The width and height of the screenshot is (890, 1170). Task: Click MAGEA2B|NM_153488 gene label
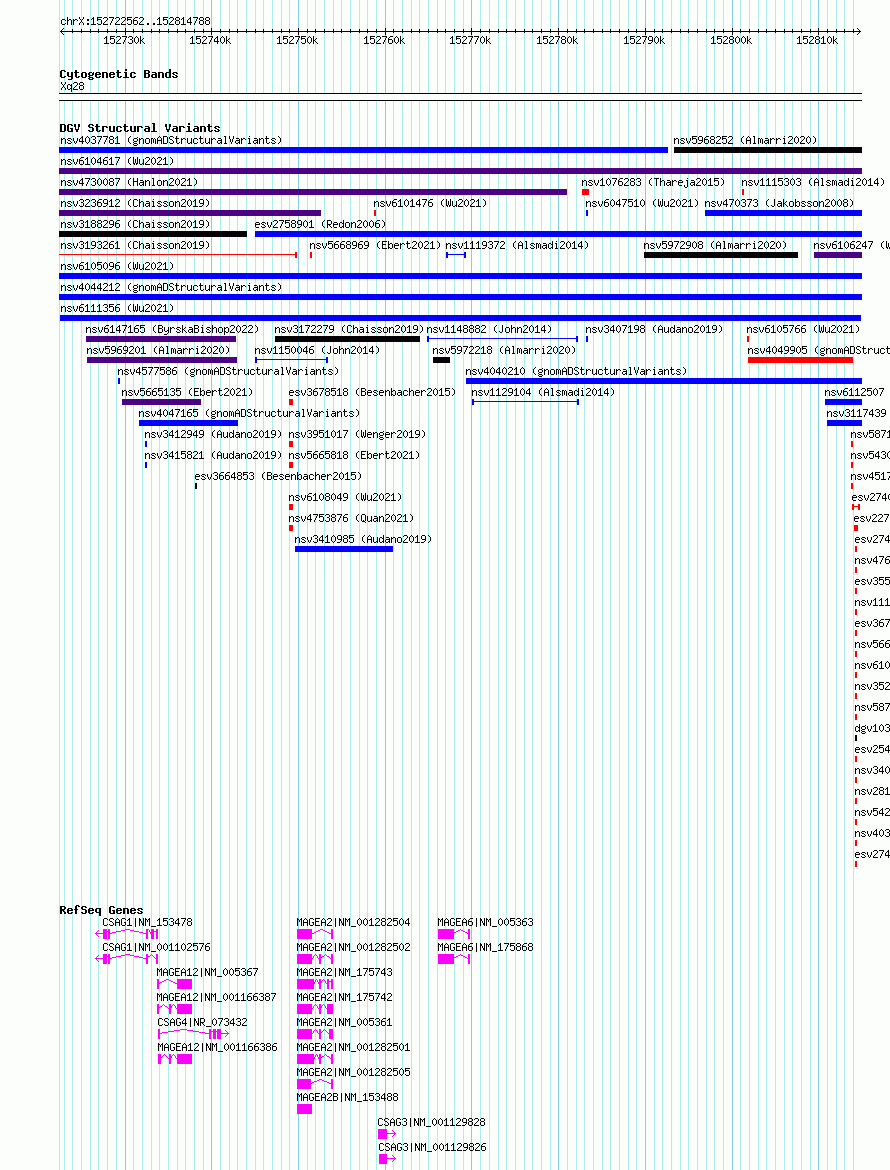[x=347, y=1098]
